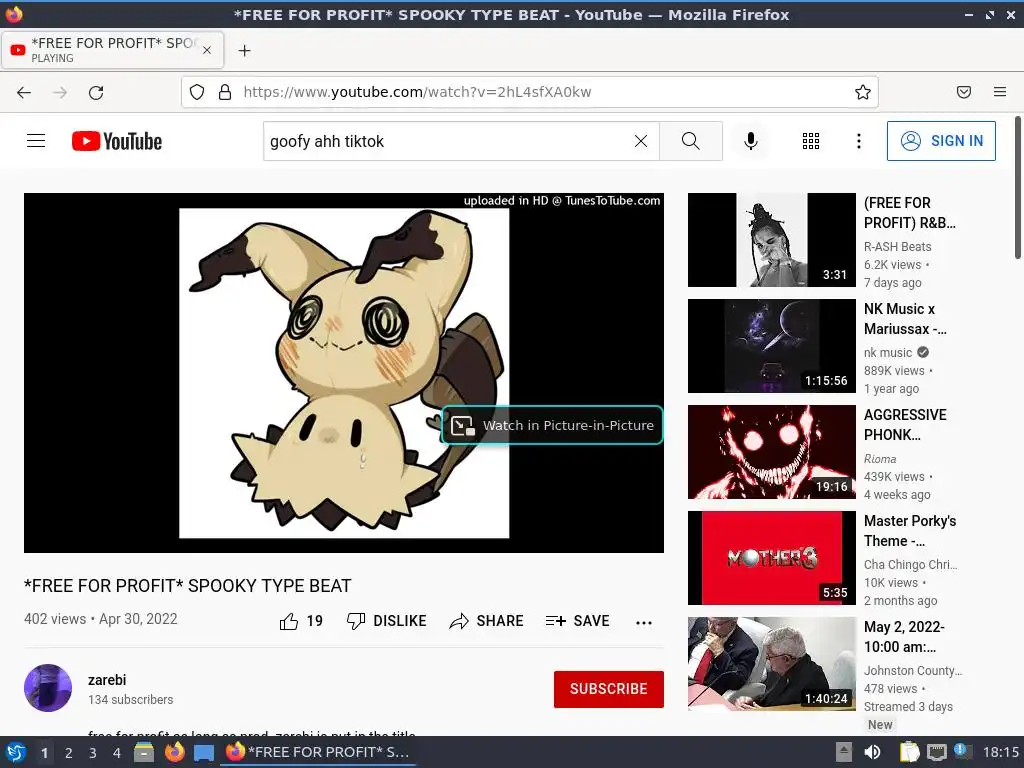Click the taskbar clock 18:15
The width and height of the screenshot is (1024, 768).
(1000, 752)
